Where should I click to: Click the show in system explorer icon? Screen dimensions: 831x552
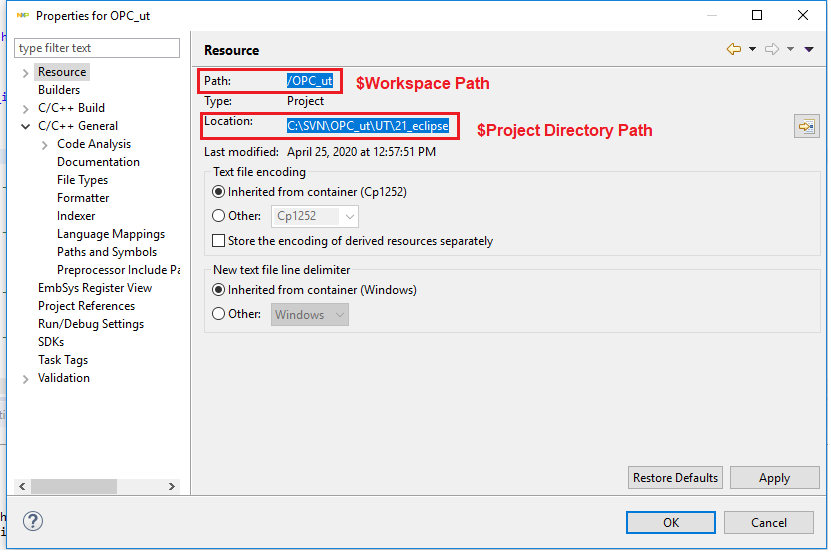click(x=805, y=126)
